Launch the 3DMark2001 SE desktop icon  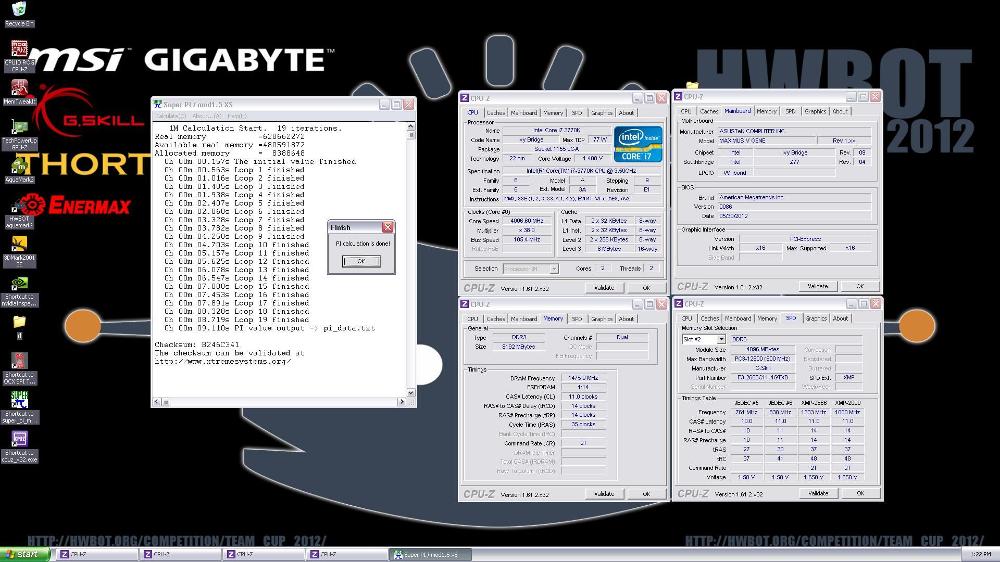pos(19,244)
